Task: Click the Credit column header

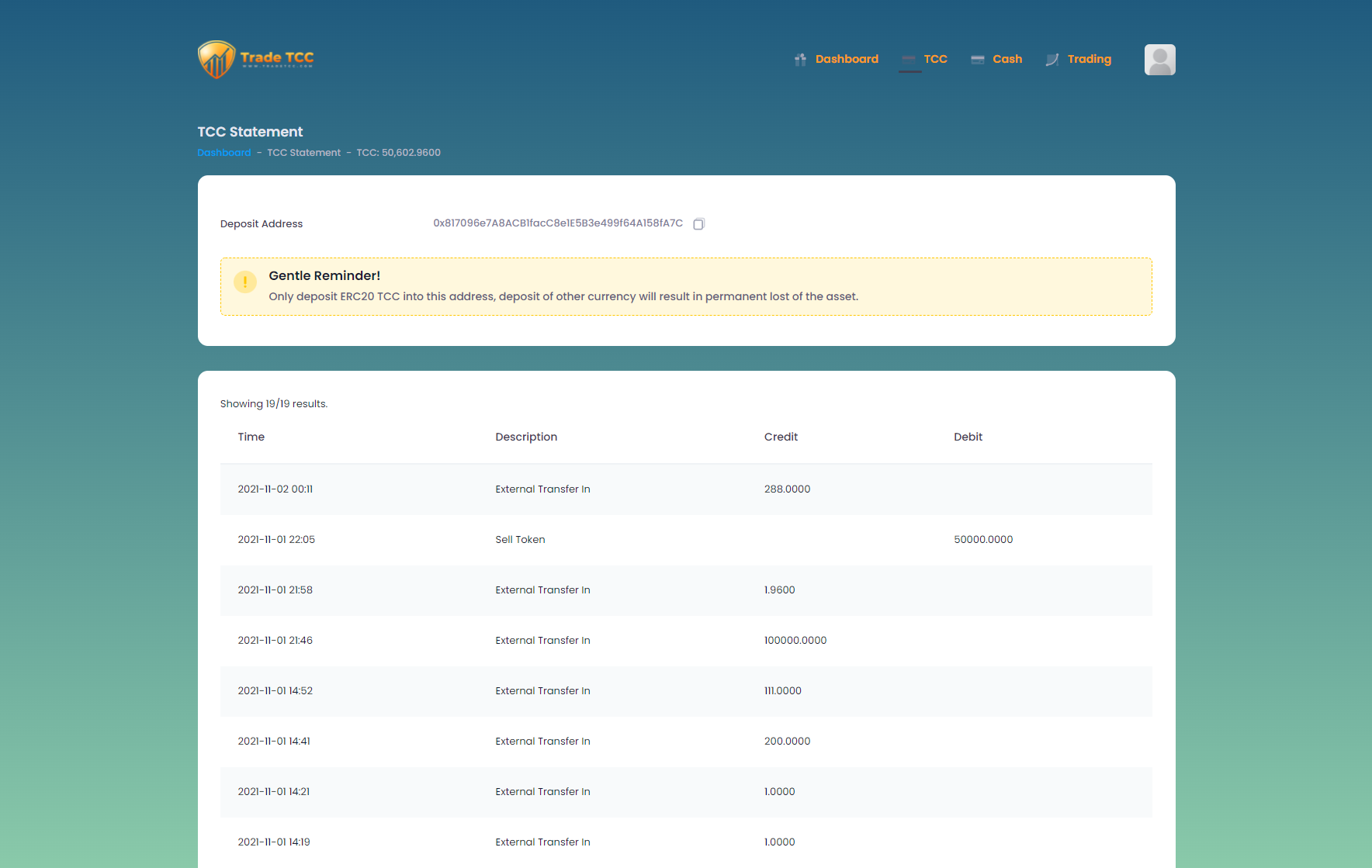Action: pos(781,437)
